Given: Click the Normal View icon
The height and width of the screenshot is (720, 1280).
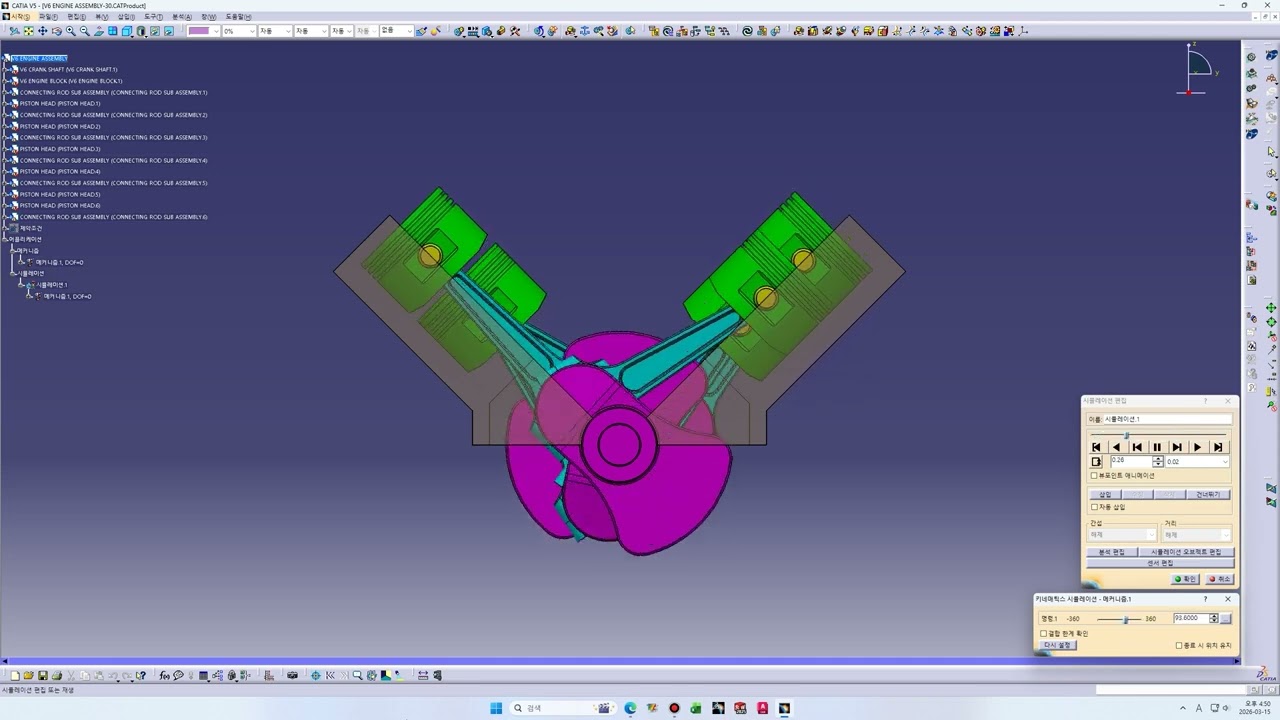Looking at the screenshot, I should (x=99, y=31).
